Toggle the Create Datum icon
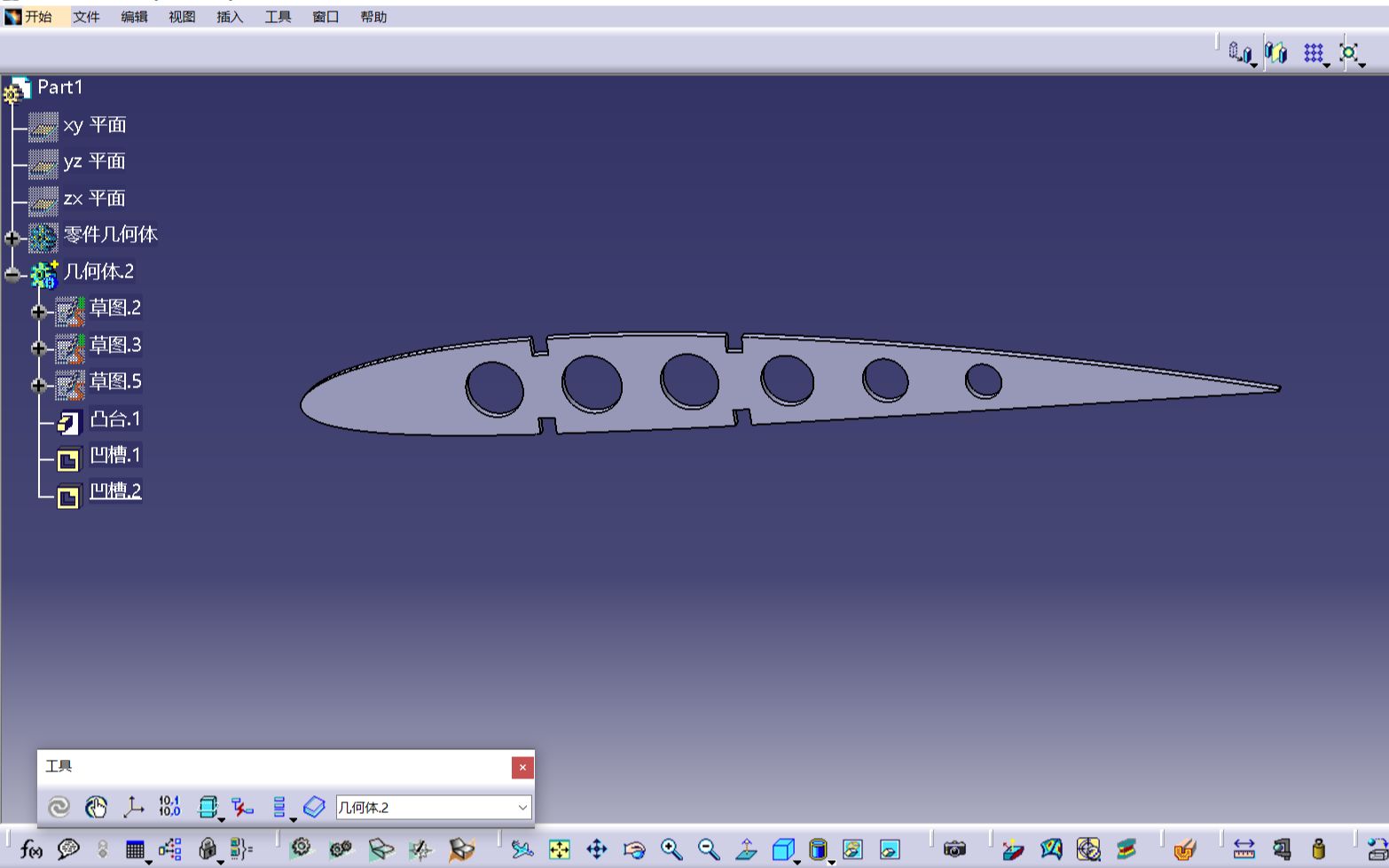The width and height of the screenshot is (1389, 868). [242, 807]
